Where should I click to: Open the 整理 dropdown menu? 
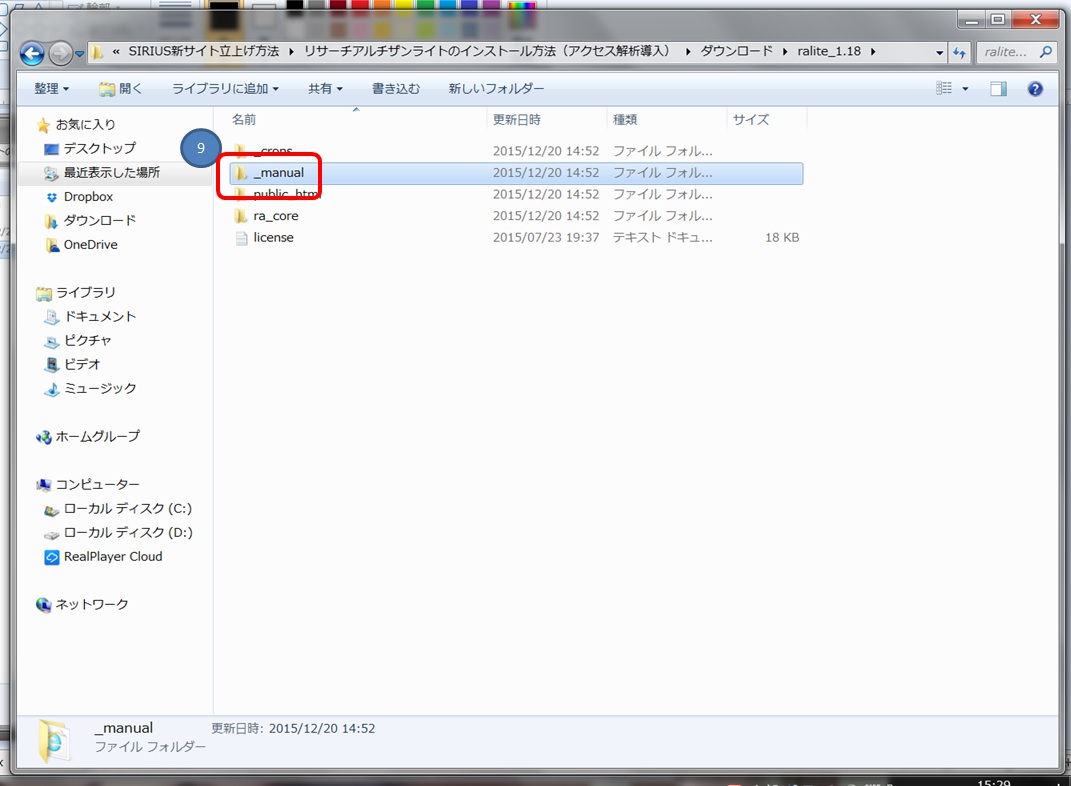(x=51, y=89)
